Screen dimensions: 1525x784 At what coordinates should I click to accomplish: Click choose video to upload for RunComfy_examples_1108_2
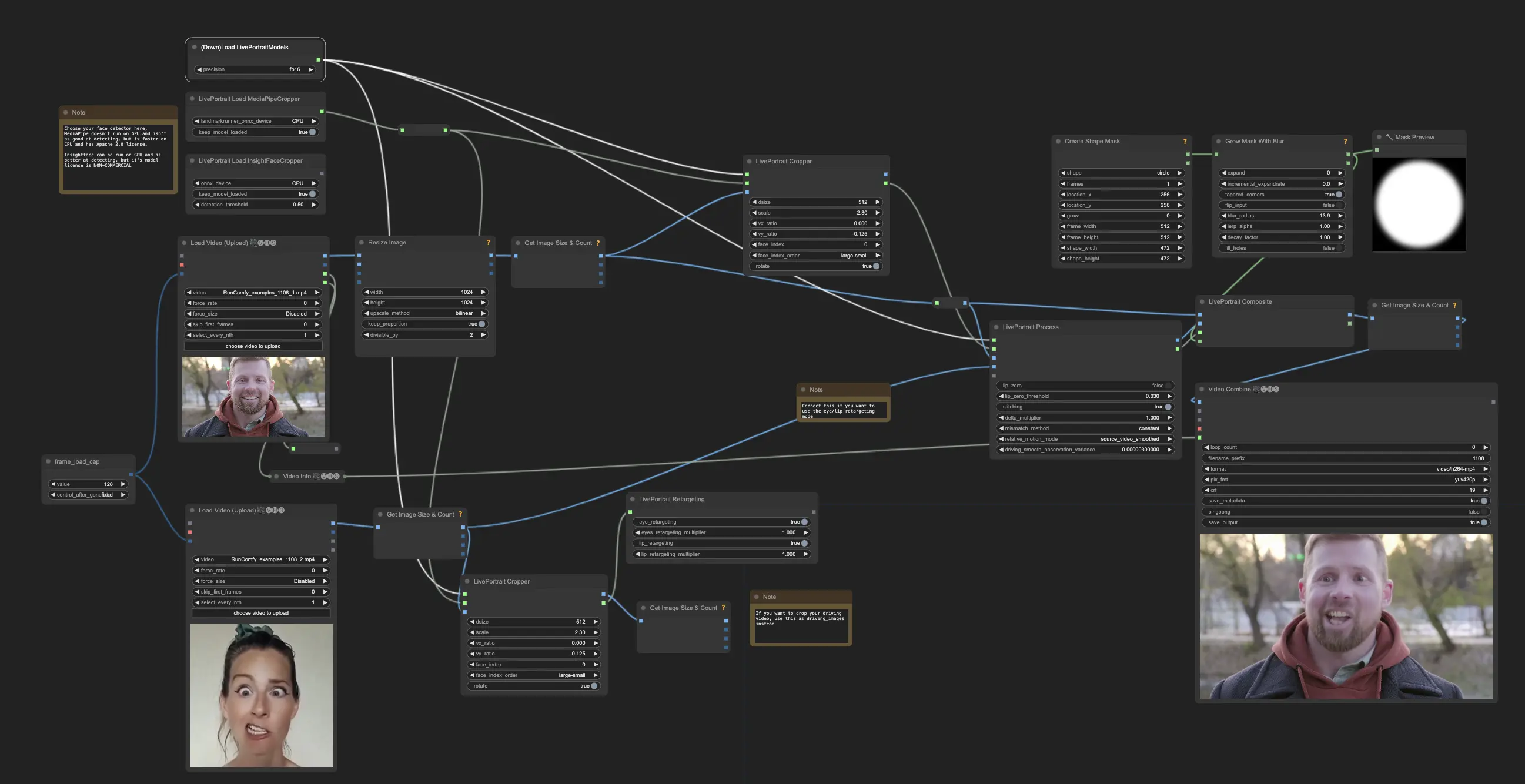tap(261, 613)
